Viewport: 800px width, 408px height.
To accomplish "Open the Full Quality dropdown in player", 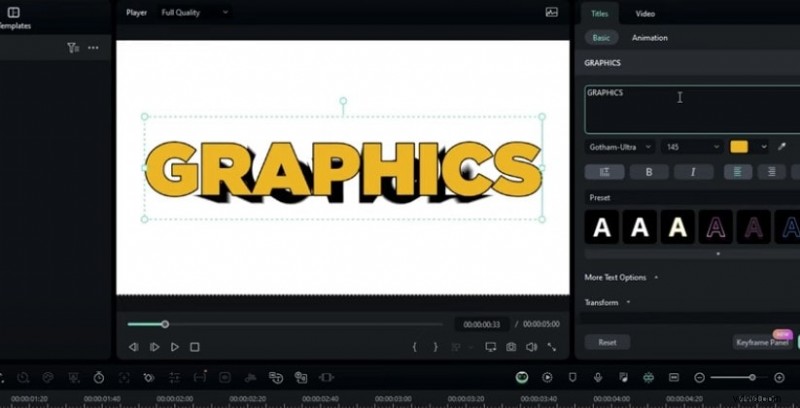I will [195, 12].
